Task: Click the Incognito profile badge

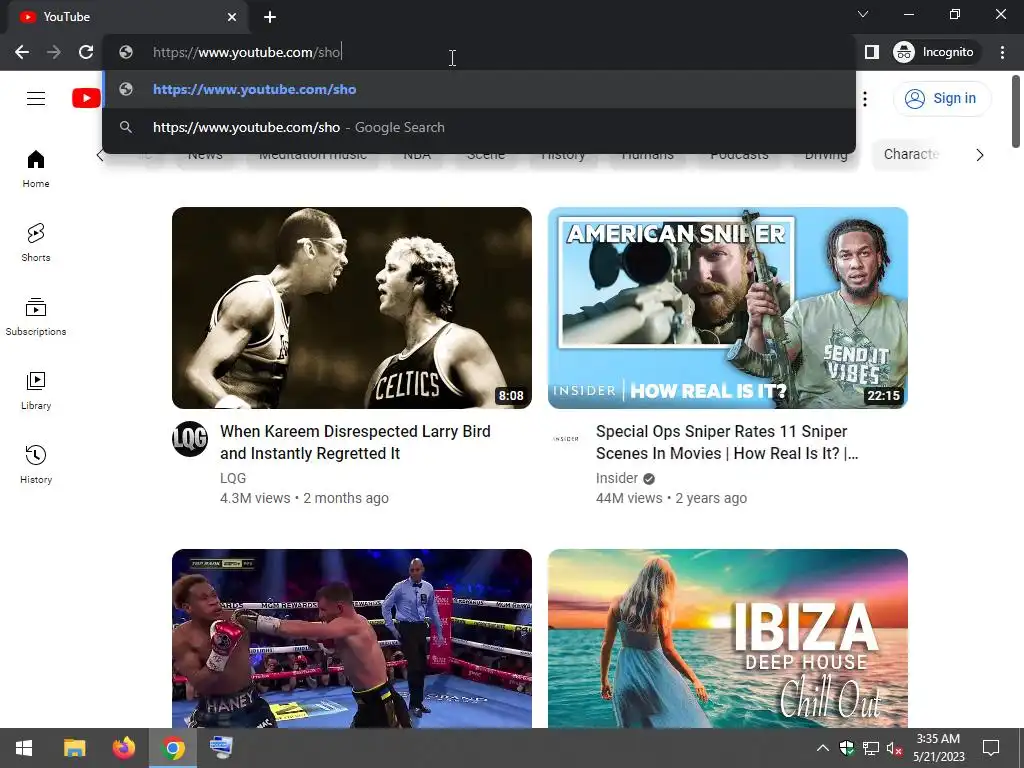Action: tap(935, 52)
